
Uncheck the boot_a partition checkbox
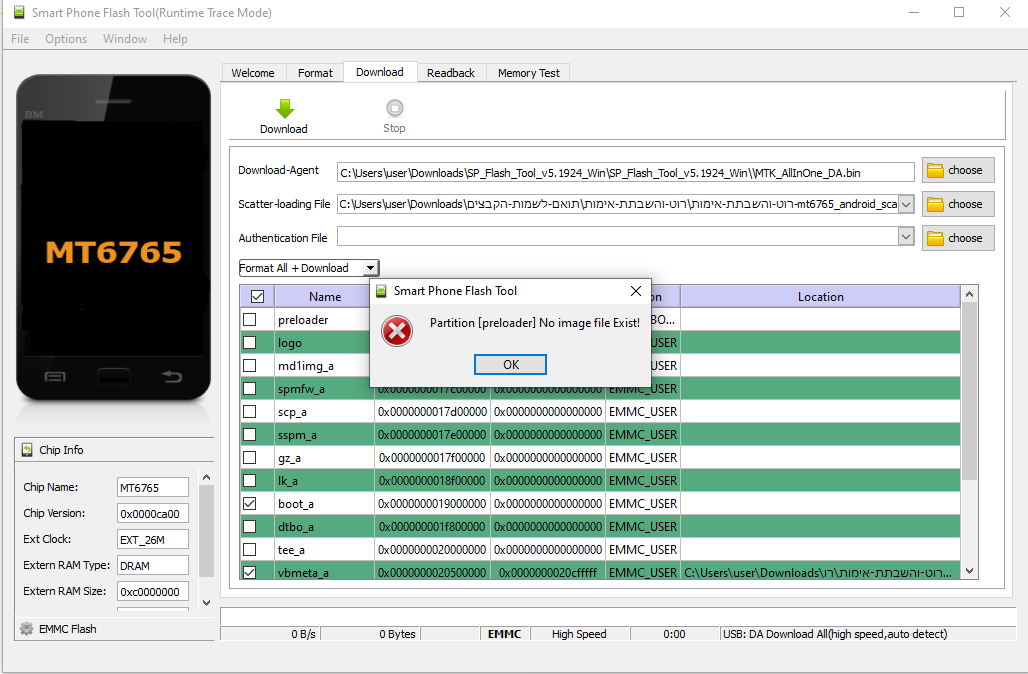pos(250,504)
